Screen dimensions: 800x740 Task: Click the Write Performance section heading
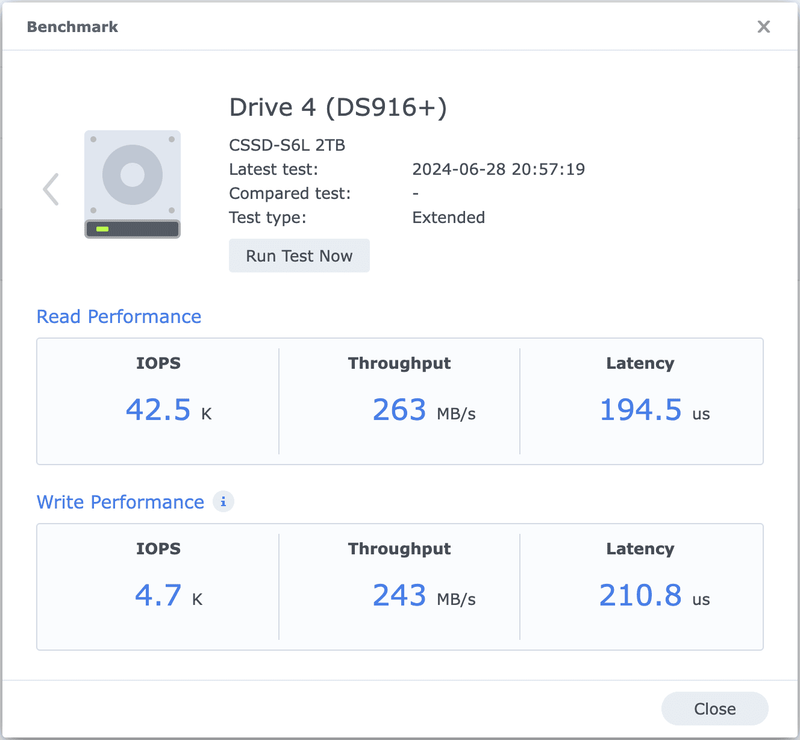(120, 502)
